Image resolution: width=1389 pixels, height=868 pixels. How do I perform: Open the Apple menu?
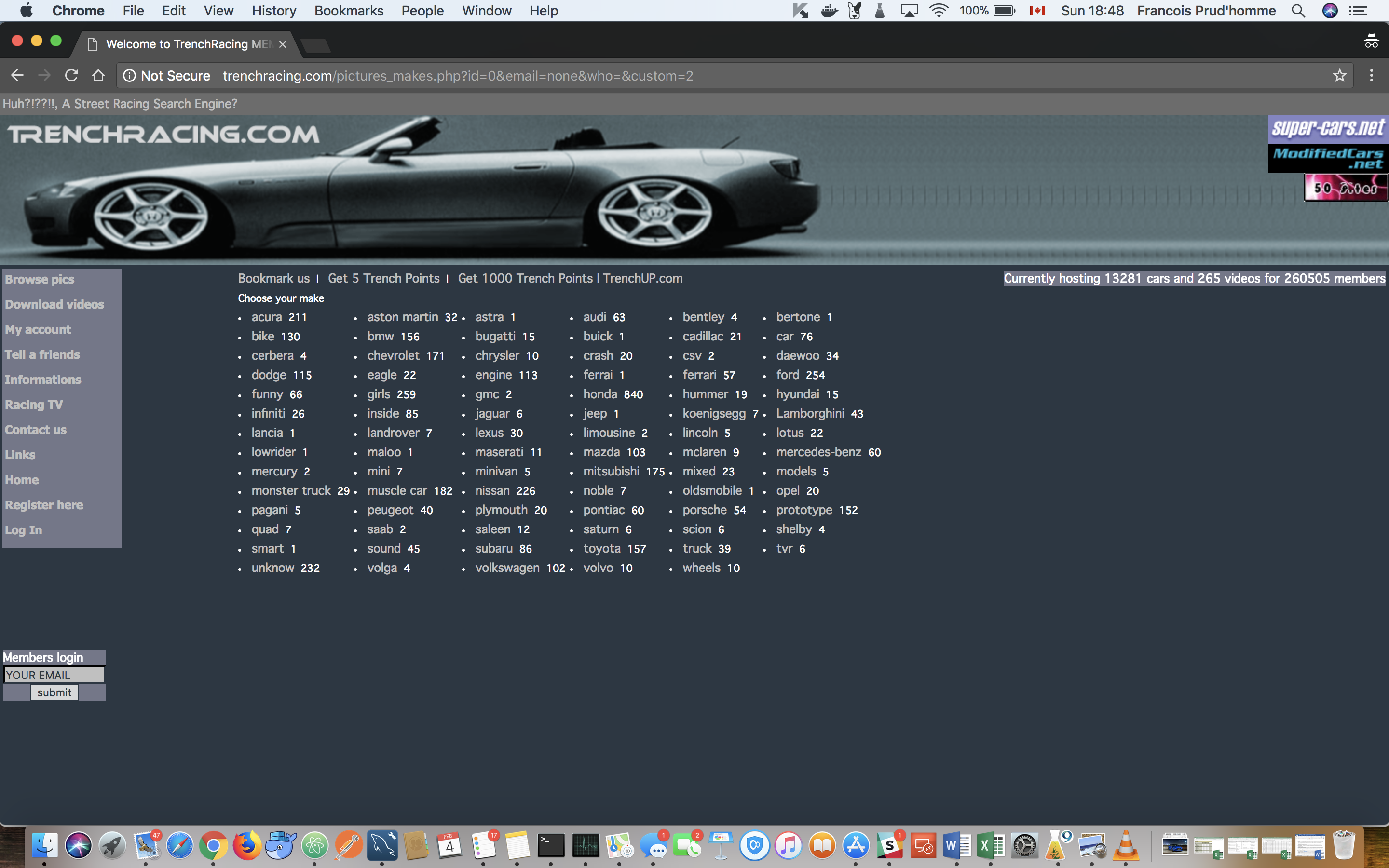(x=26, y=10)
